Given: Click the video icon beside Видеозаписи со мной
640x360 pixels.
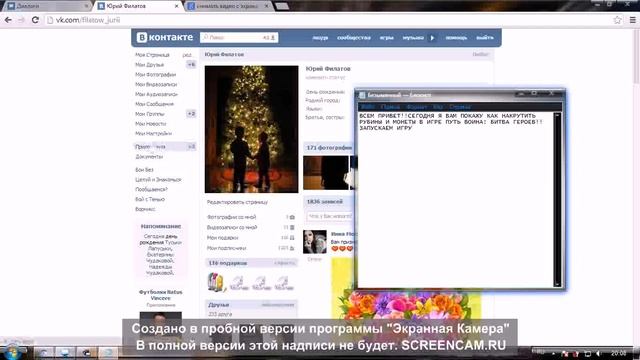Looking at the screenshot, I should (x=292, y=227).
